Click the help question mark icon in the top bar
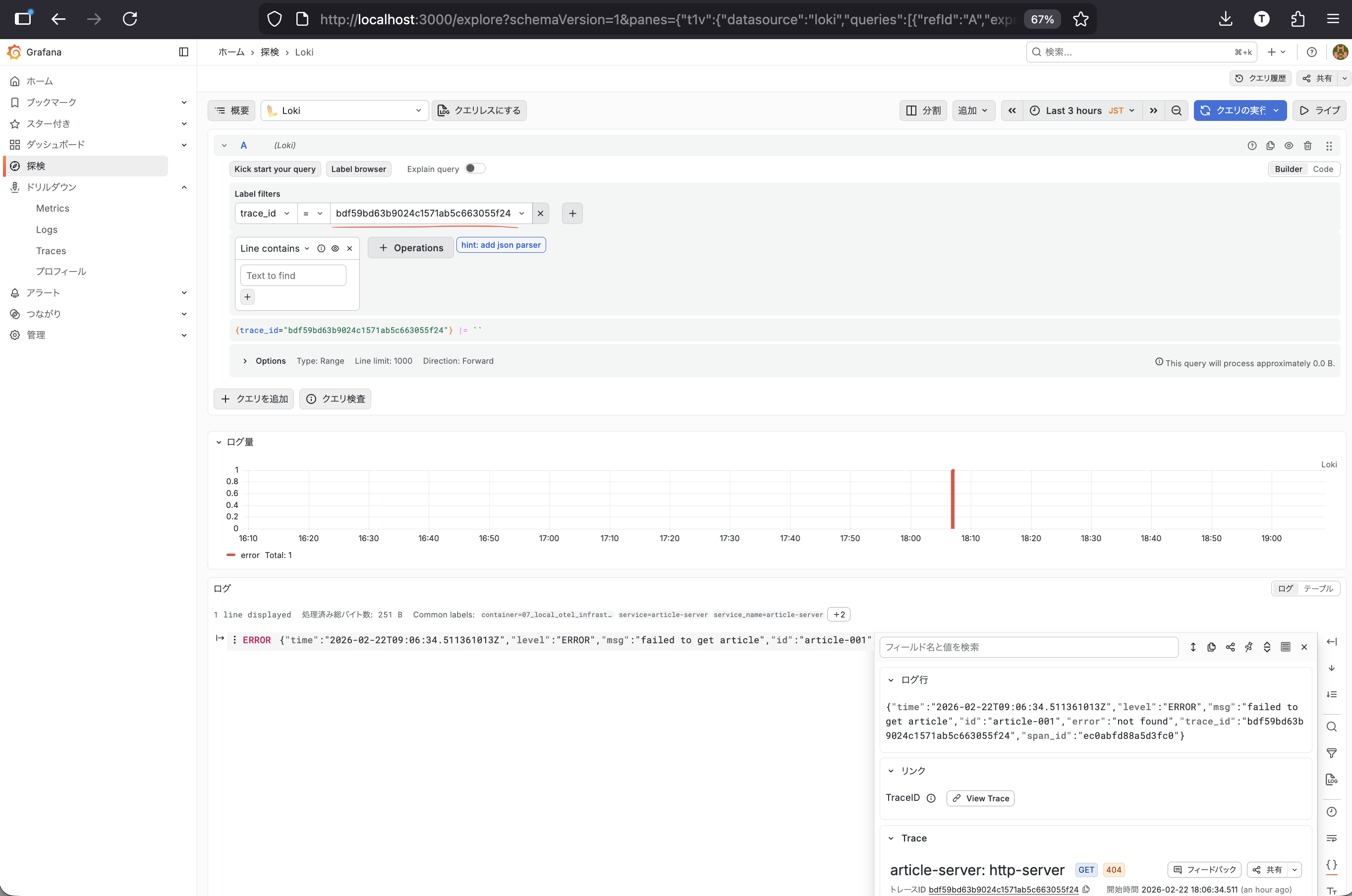This screenshot has height=896, width=1352. tap(1312, 52)
